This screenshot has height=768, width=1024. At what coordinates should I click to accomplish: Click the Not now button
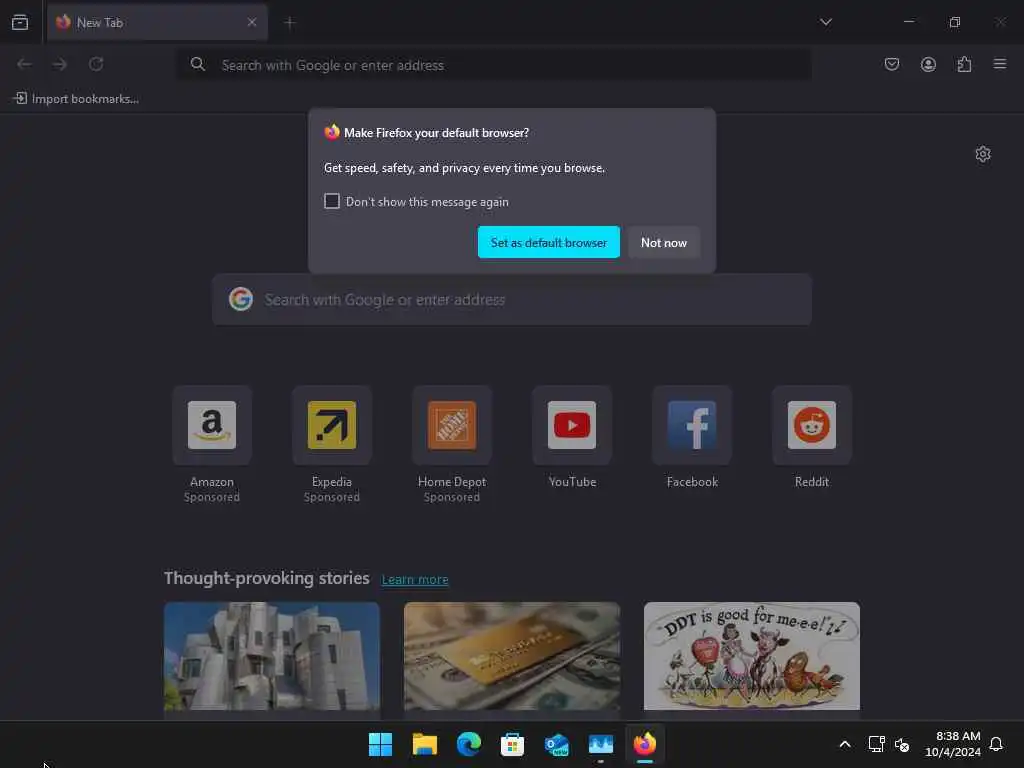664,242
